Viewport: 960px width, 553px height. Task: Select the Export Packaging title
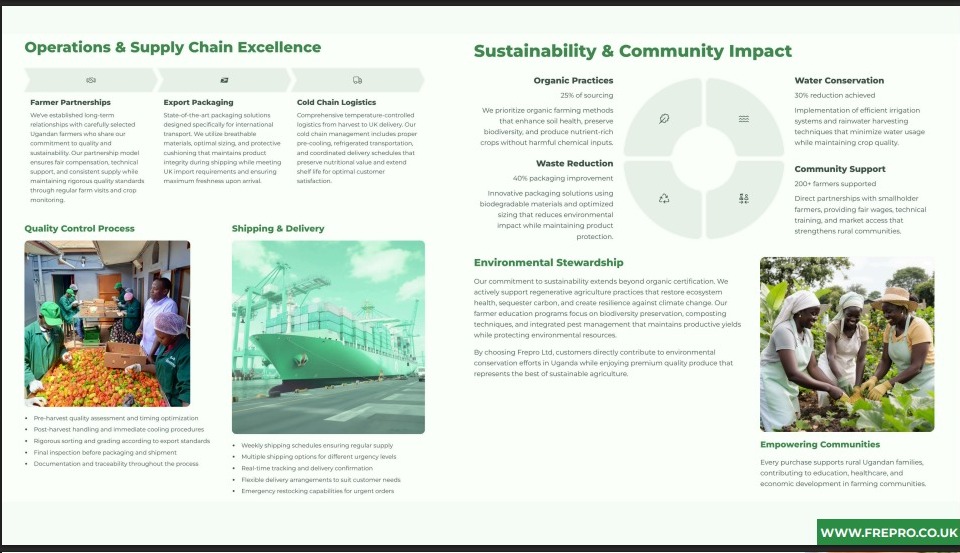click(198, 102)
